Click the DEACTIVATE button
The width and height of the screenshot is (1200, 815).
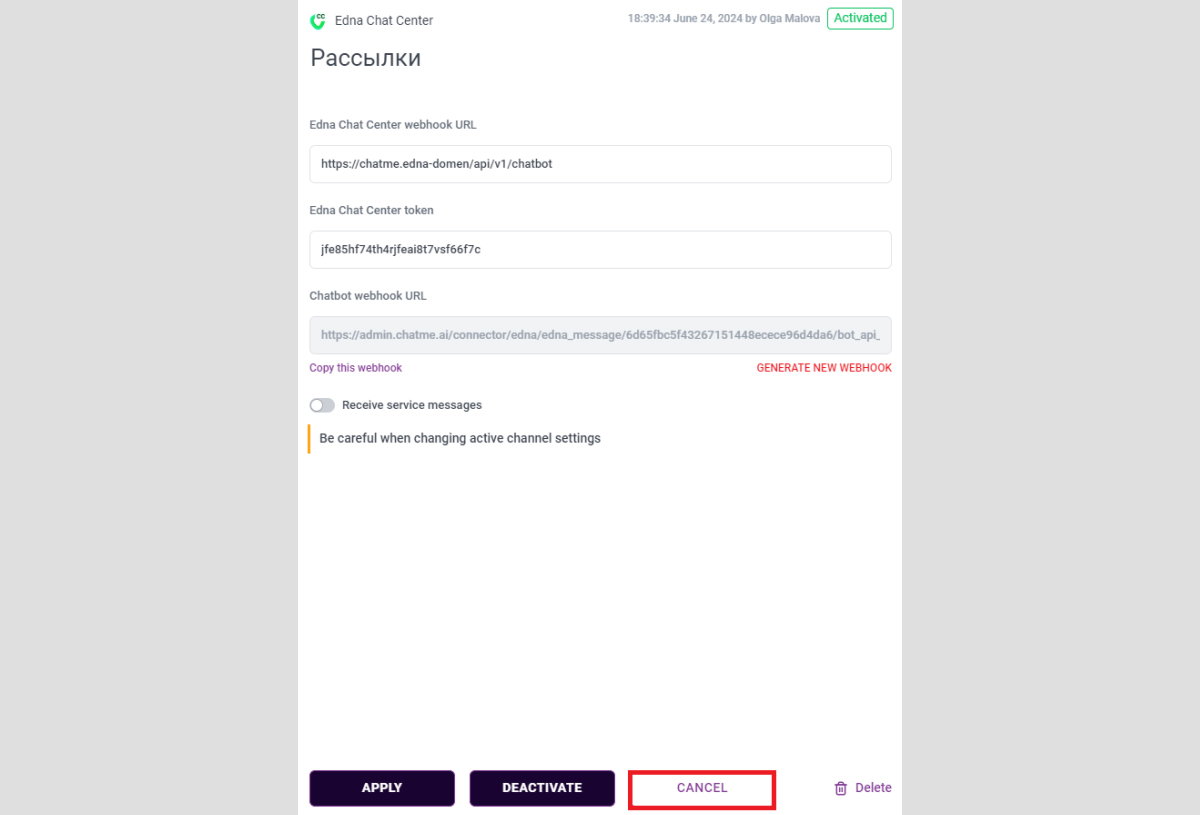tap(542, 788)
